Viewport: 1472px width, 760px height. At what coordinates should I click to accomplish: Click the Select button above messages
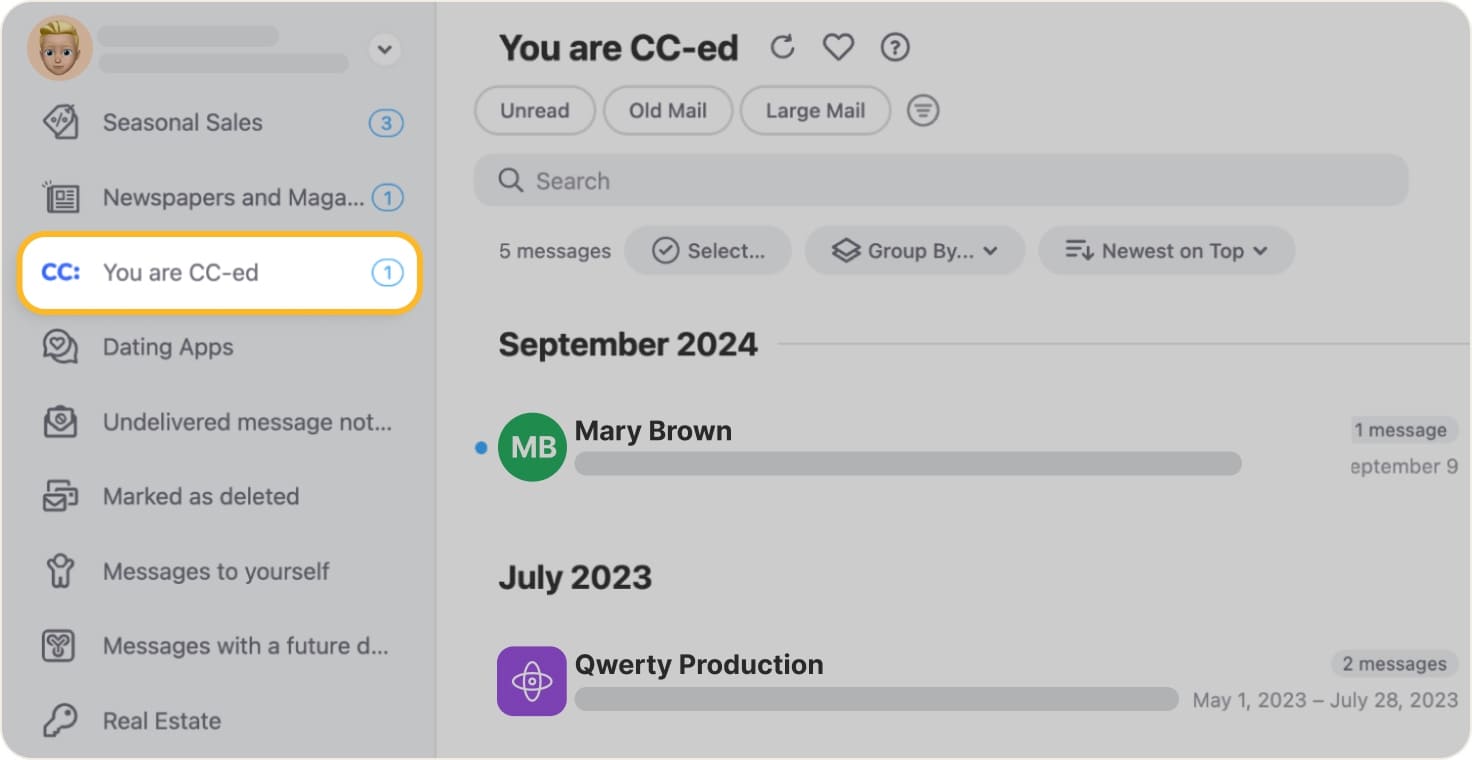[708, 250]
